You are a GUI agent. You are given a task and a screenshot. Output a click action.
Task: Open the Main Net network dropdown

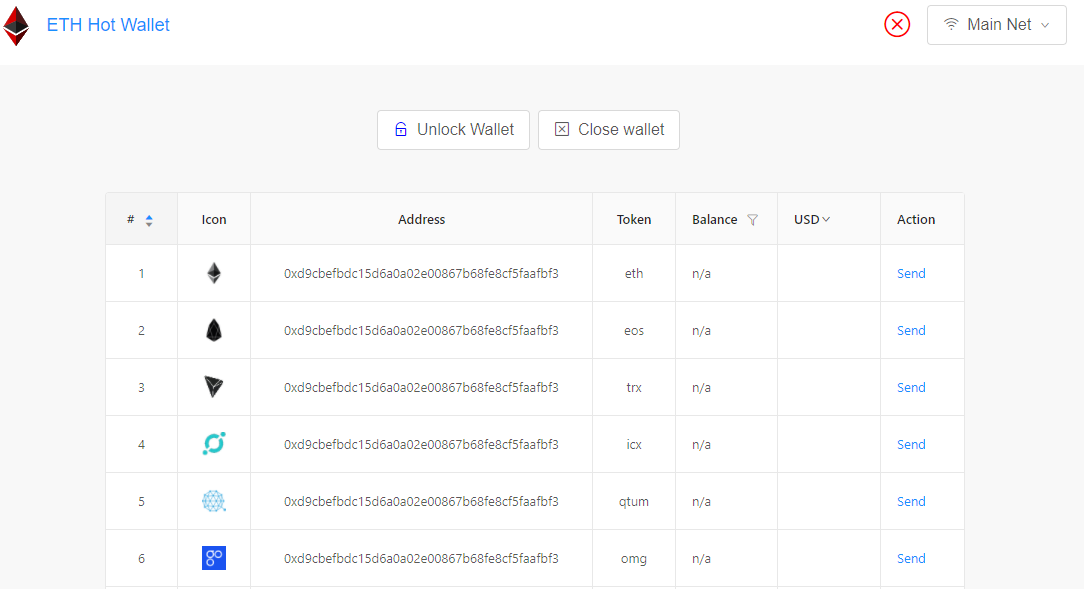[x=996, y=25]
